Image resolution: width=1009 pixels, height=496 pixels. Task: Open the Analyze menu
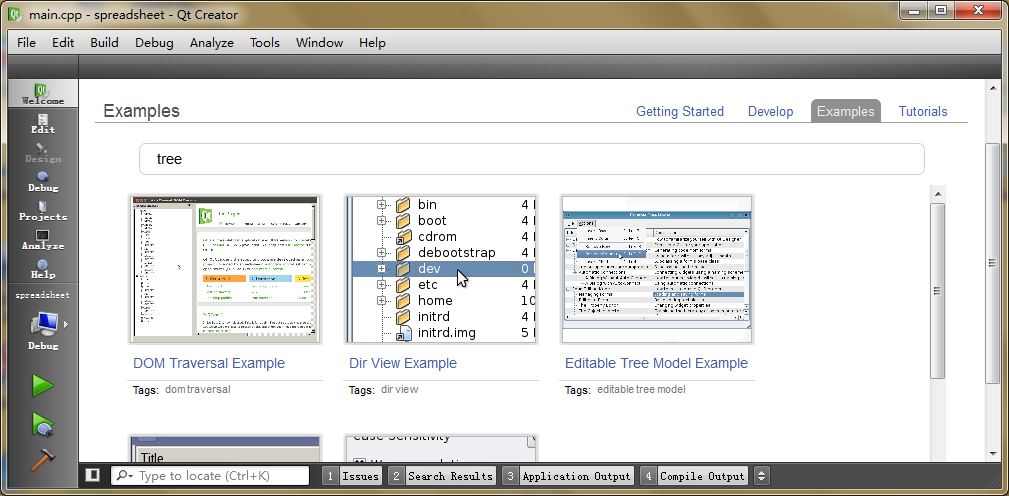tap(212, 42)
